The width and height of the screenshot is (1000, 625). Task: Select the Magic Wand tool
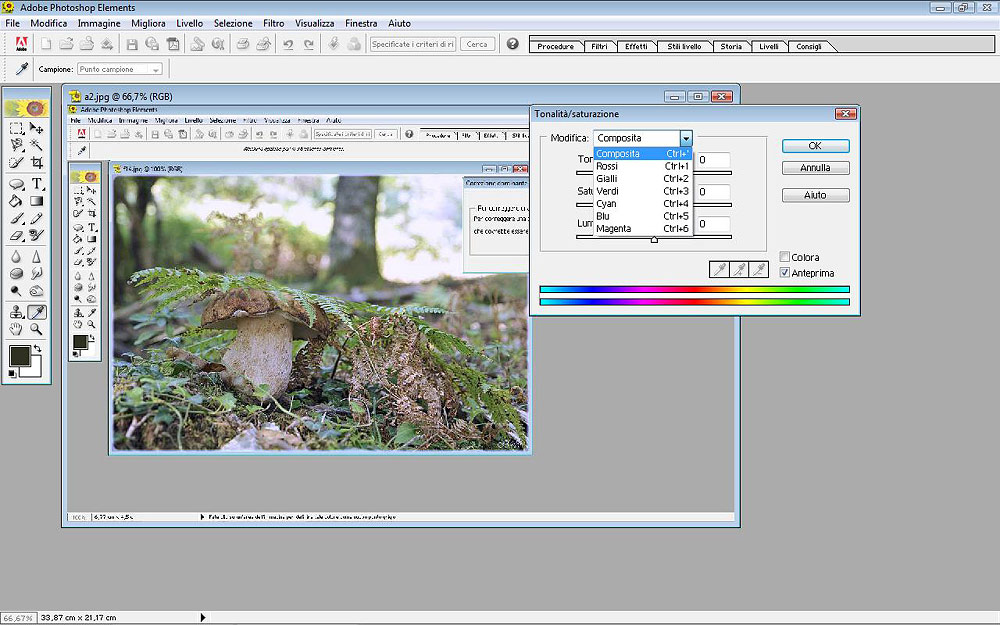point(37,145)
